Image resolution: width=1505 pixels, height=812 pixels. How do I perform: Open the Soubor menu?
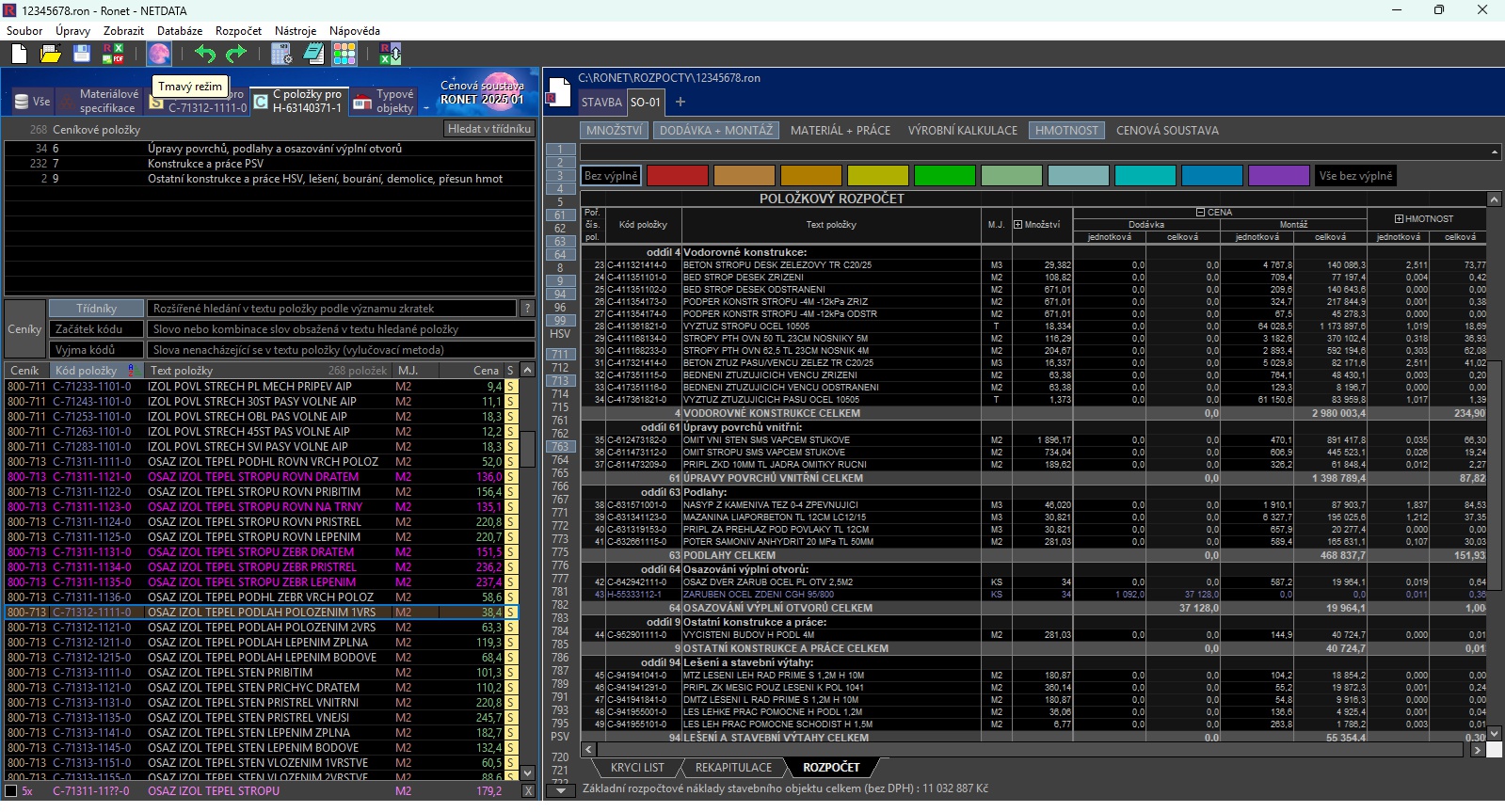24,30
